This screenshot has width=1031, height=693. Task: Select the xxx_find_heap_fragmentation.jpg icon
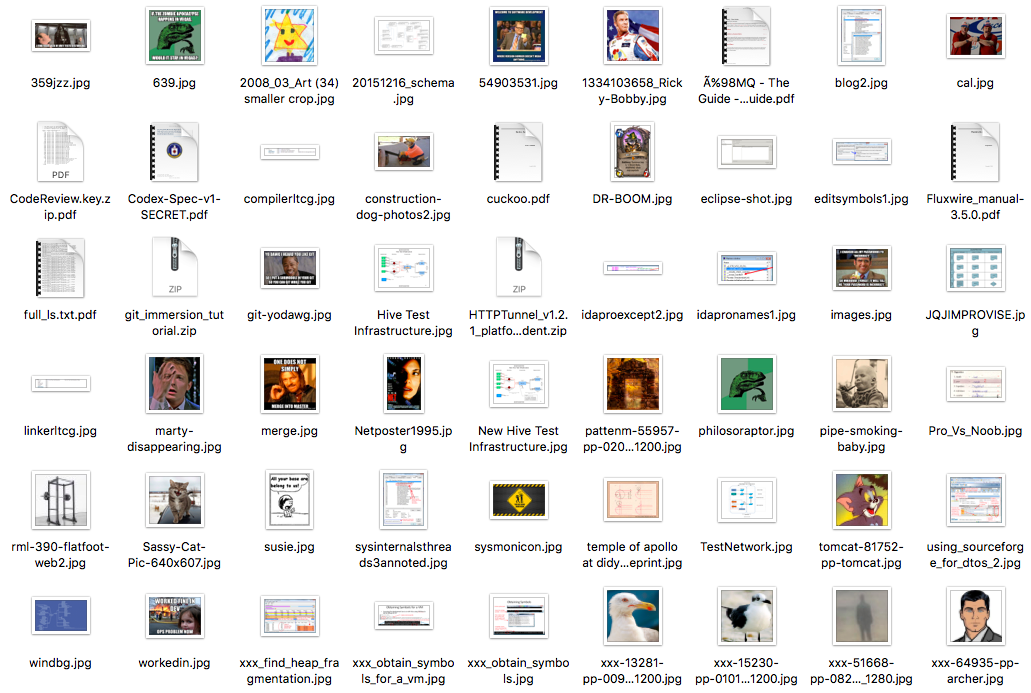[289, 616]
